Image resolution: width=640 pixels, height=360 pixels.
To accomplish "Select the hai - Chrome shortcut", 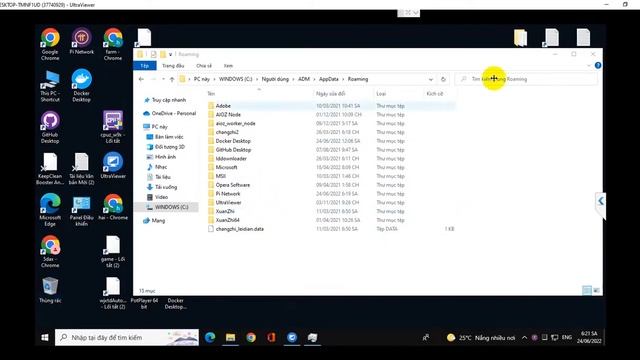I will [x=113, y=207].
